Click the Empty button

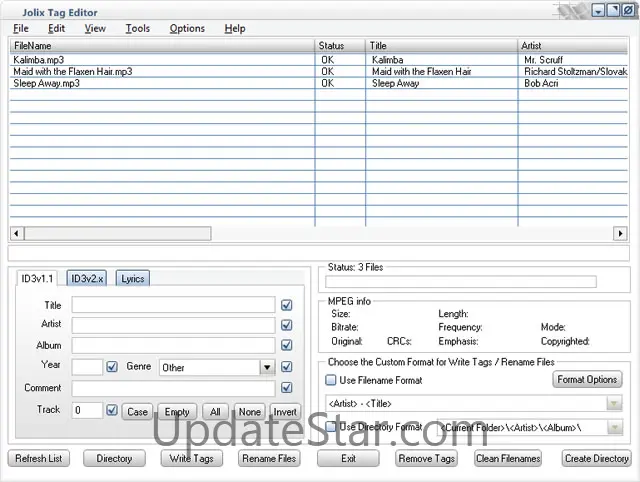click(x=177, y=411)
